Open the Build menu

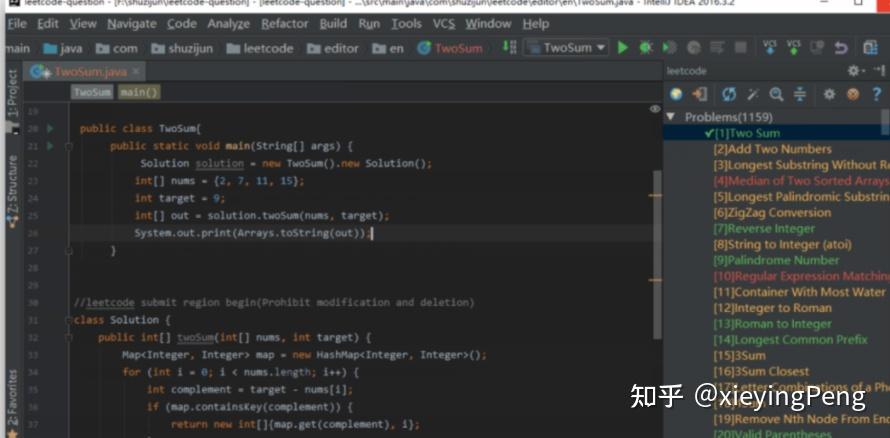tap(333, 24)
